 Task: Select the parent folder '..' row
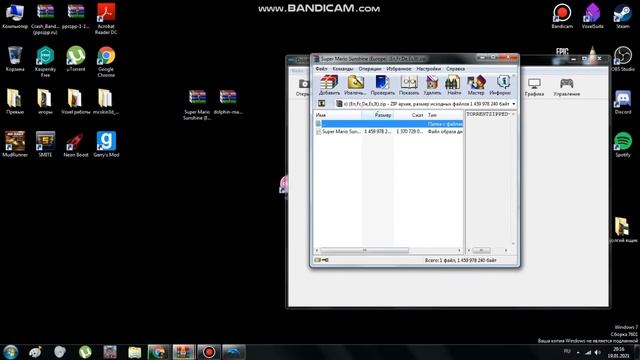[389, 124]
